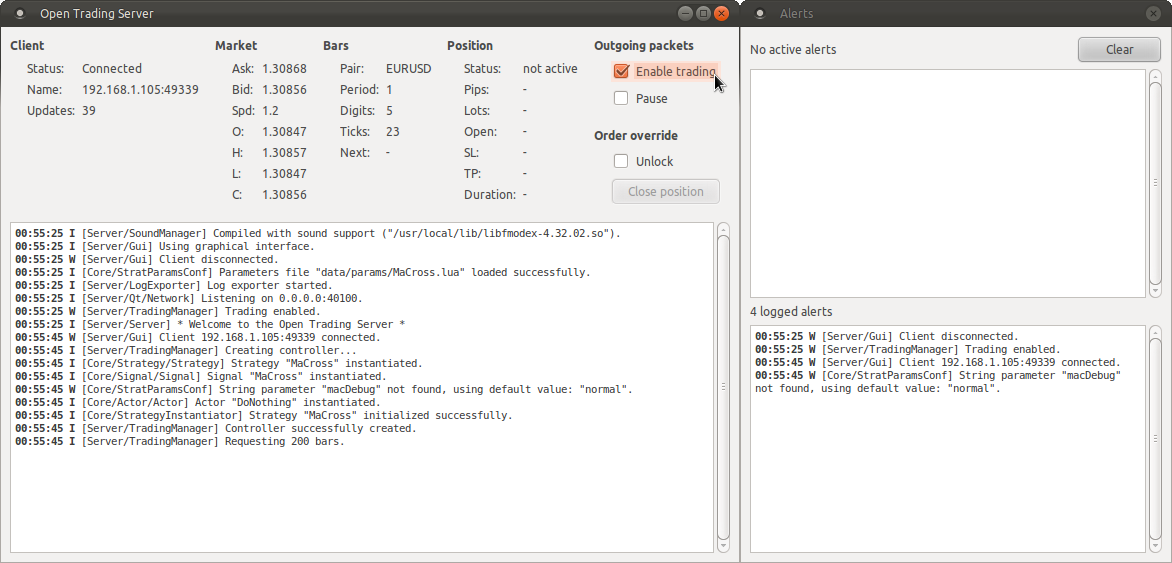This screenshot has height=563, width=1172.
Task: Clear alerts with the Clear button
Action: click(1119, 49)
